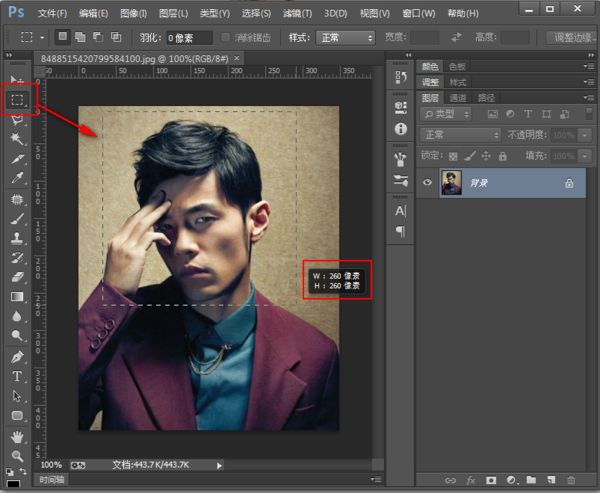Select the Move tool

click(16, 80)
